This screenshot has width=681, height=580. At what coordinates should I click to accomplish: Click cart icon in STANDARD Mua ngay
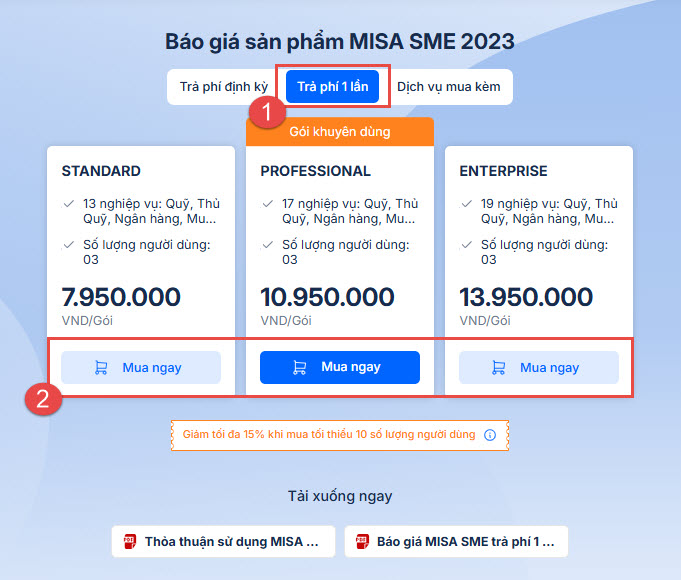pos(101,367)
